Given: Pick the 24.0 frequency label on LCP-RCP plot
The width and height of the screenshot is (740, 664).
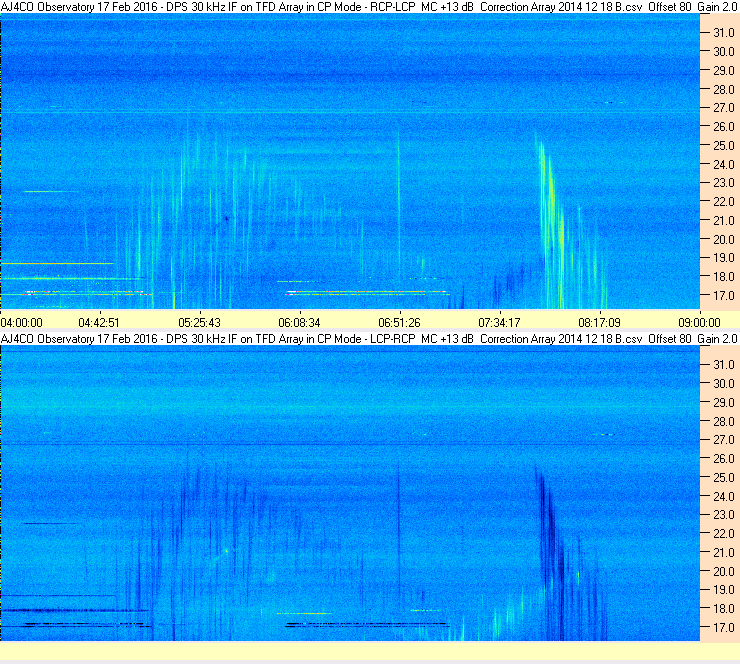Looking at the screenshot, I should 724,496.
